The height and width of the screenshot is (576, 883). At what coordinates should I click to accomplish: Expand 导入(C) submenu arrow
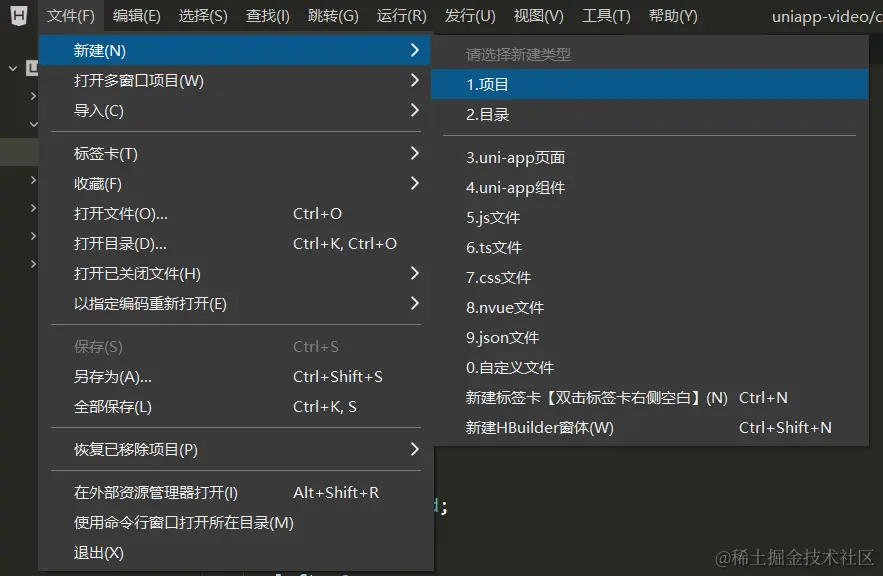[x=414, y=110]
